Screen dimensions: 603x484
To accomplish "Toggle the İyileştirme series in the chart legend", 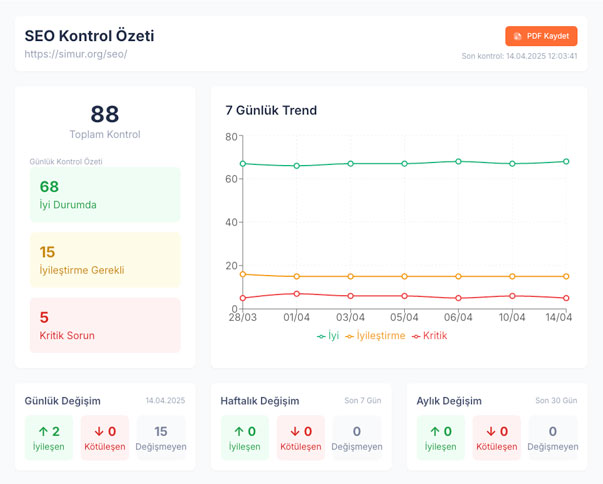I will (x=375, y=336).
